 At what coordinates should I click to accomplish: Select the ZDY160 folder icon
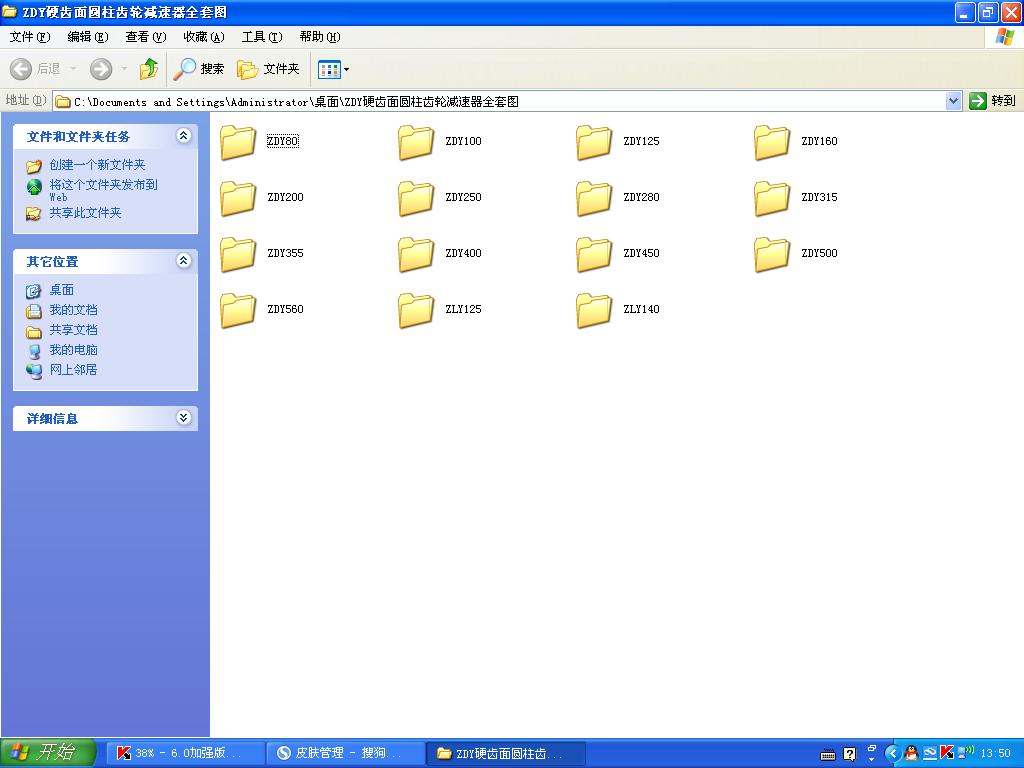click(772, 142)
